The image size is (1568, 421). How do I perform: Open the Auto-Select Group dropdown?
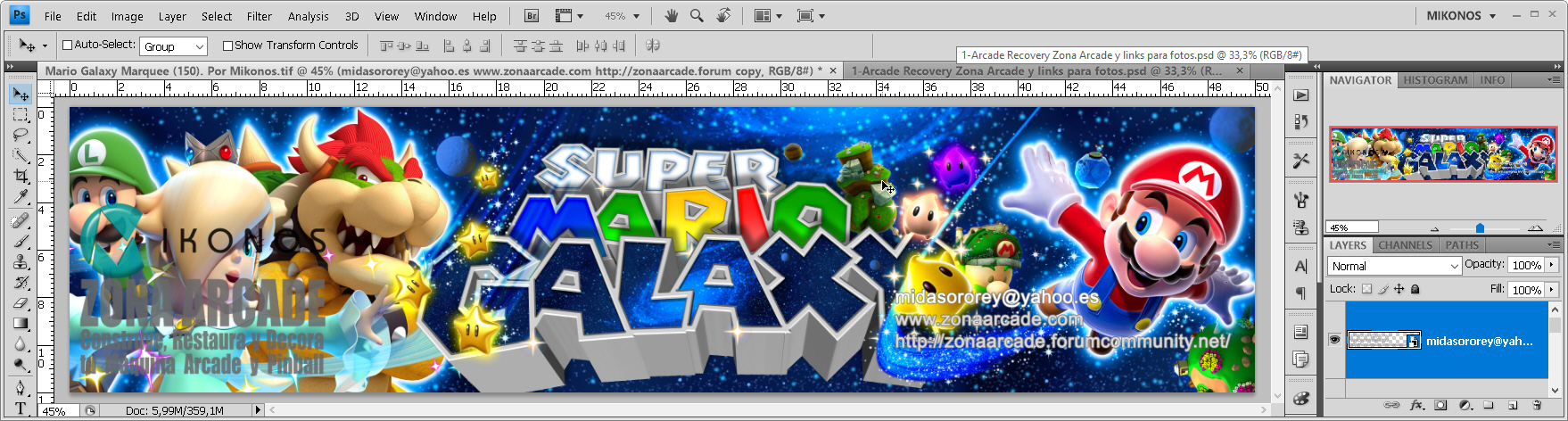point(174,46)
